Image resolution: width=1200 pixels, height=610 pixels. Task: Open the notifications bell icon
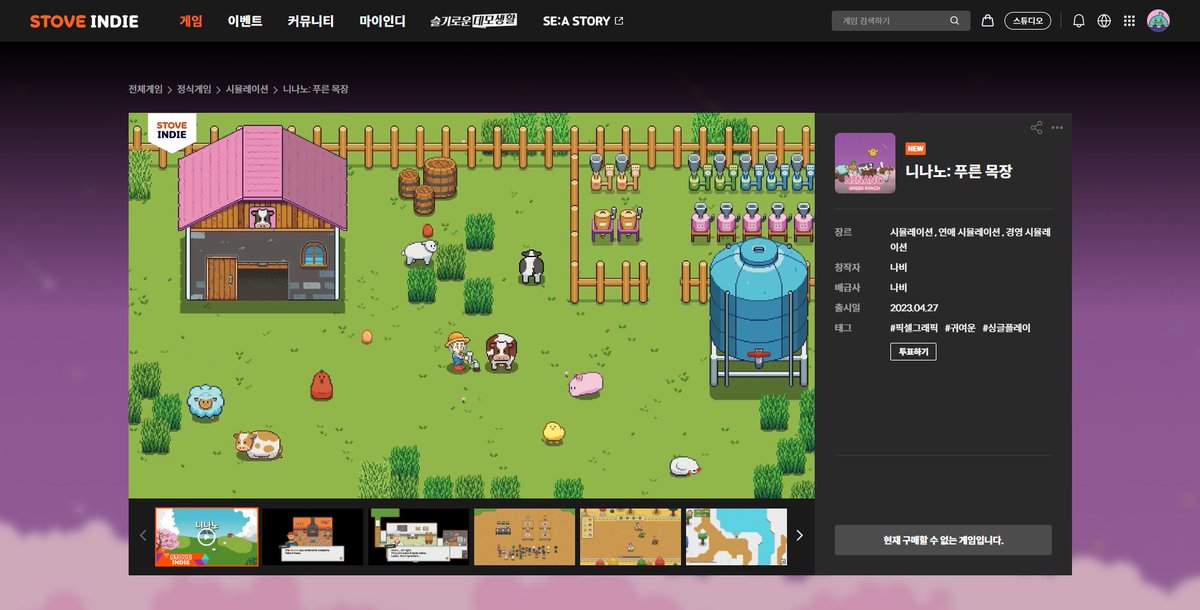click(x=1079, y=20)
